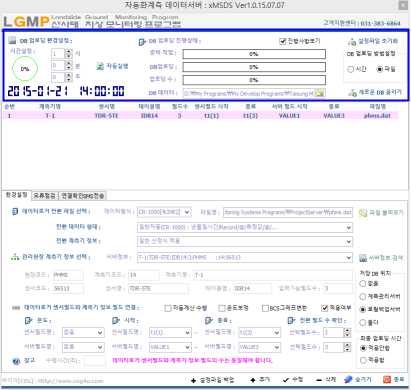Apply changes with the 수정 checkmark button
The width and height of the screenshot is (411, 390).
(x=293, y=380)
